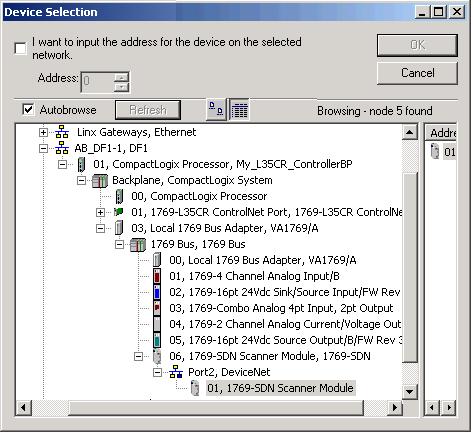The height and width of the screenshot is (434, 473).
Task: Enable manual address input checkbox
Action: (x=20, y=48)
